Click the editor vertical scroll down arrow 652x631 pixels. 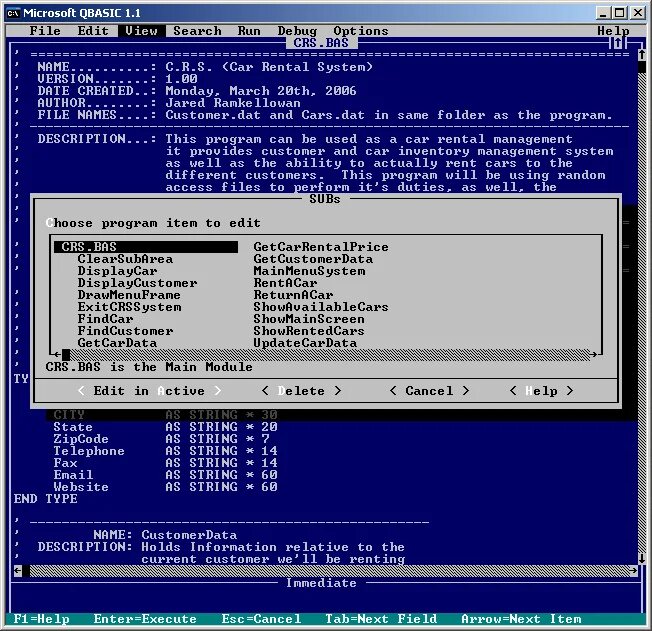coord(642,559)
